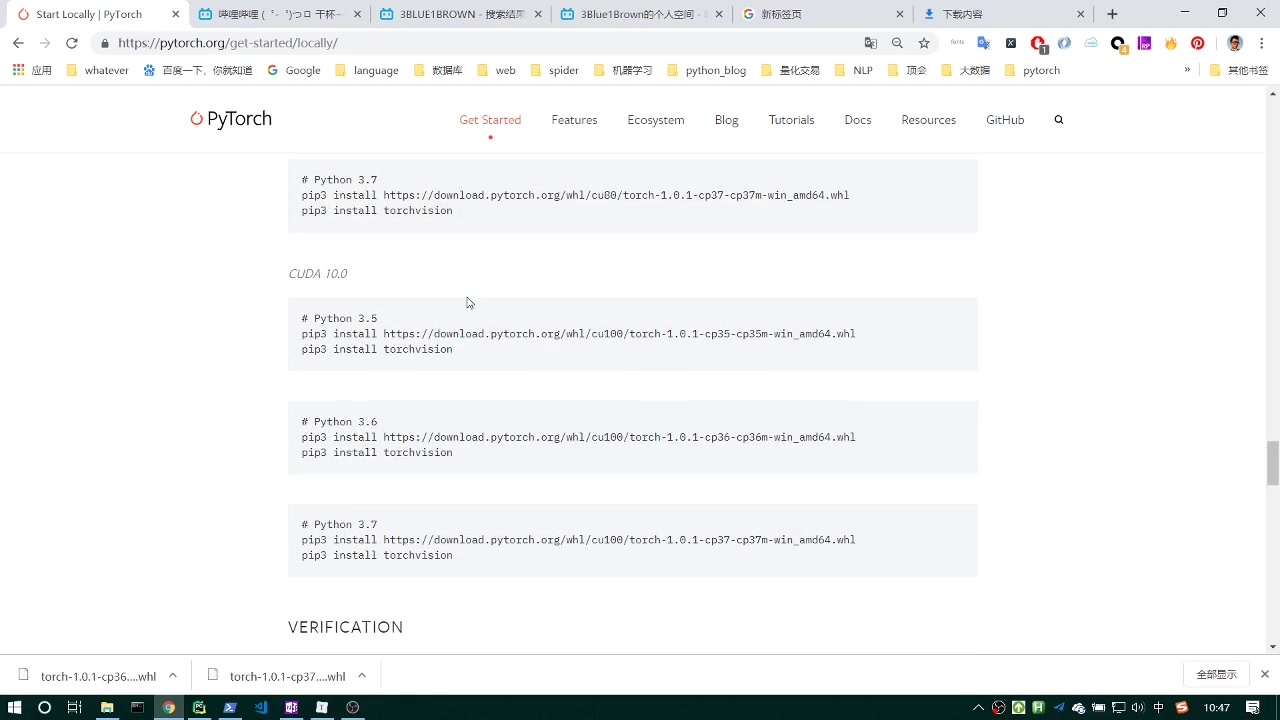This screenshot has height=720, width=1280.
Task: Show hidden system tray icons
Action: 978,707
